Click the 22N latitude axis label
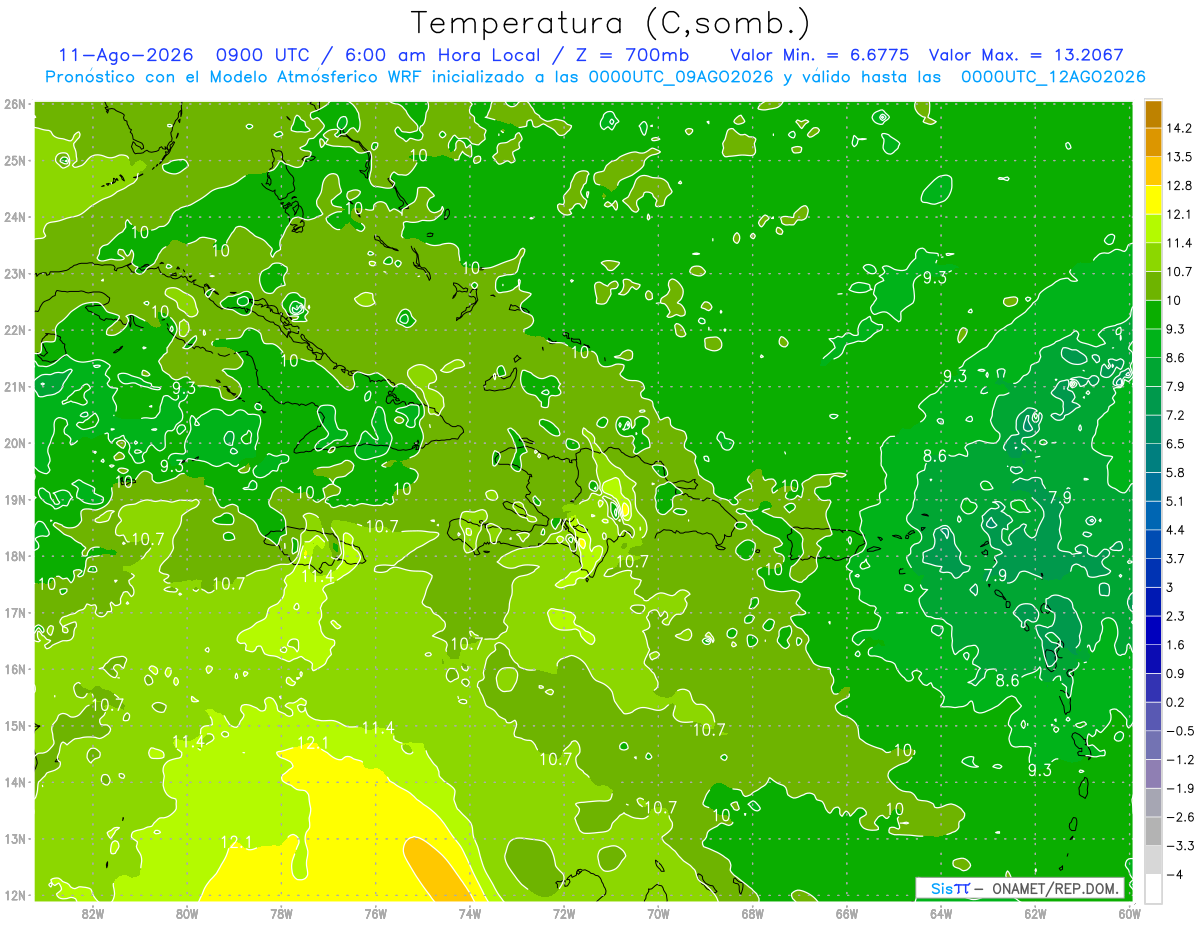1200x927 pixels. tap(15, 330)
